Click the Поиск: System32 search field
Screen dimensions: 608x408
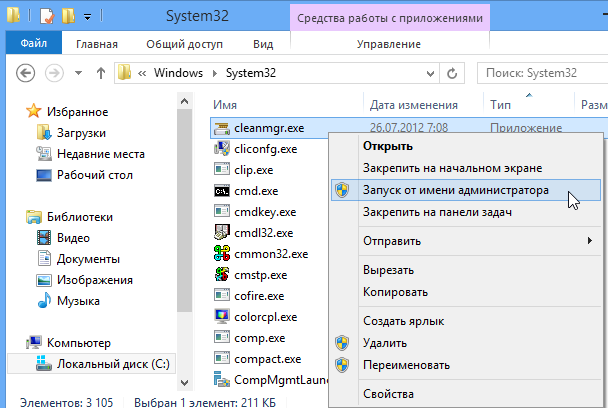(543, 73)
